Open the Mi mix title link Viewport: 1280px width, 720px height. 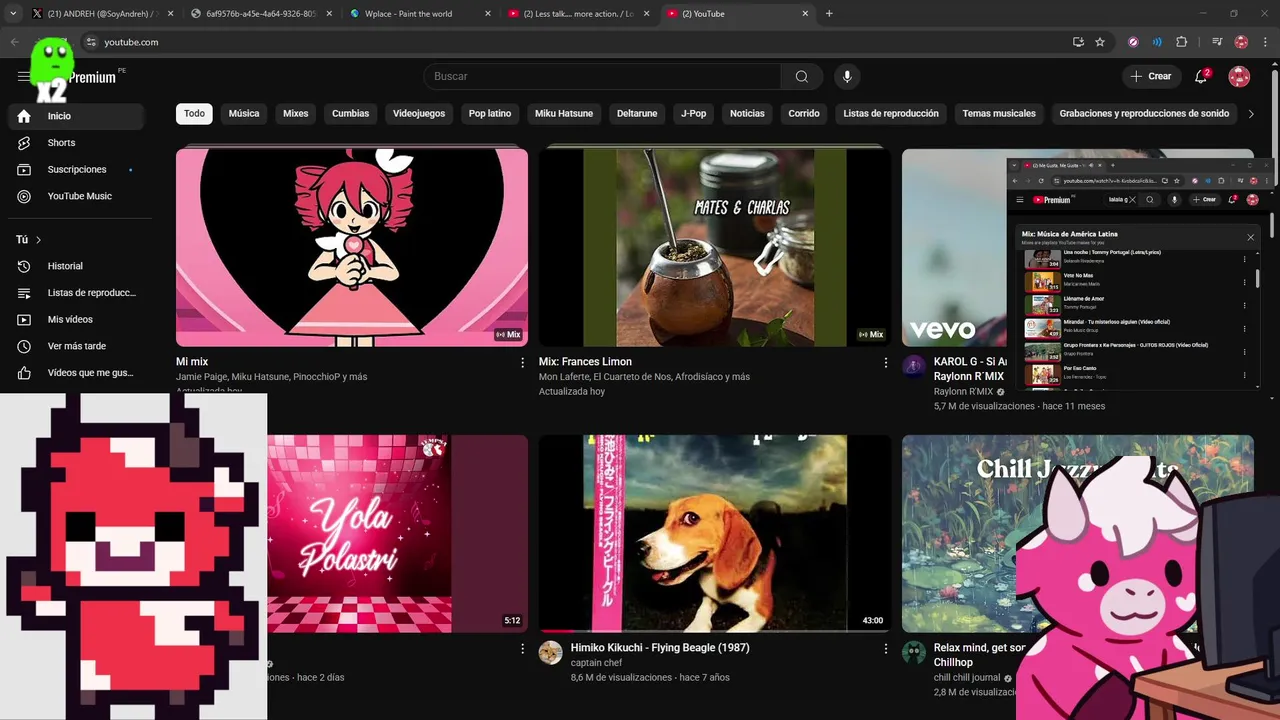pyautogui.click(x=192, y=362)
